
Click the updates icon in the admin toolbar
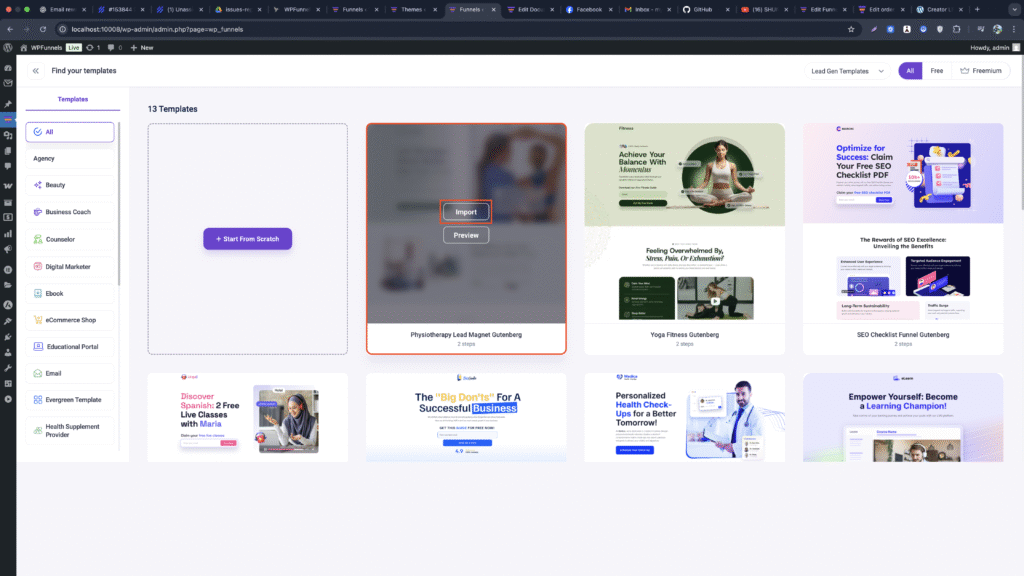[91, 47]
